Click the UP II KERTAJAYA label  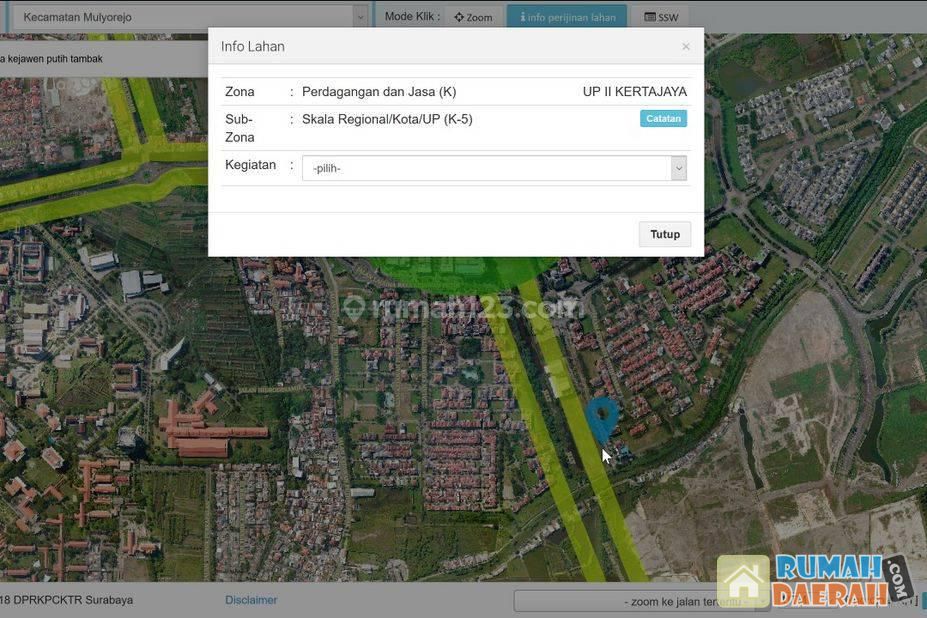click(634, 92)
